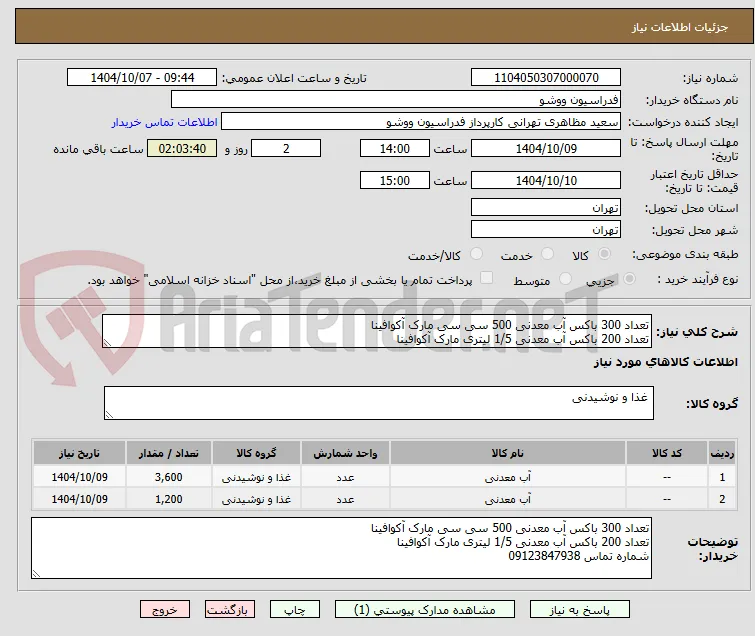Select the متوسط purchase type radio

[565, 279]
